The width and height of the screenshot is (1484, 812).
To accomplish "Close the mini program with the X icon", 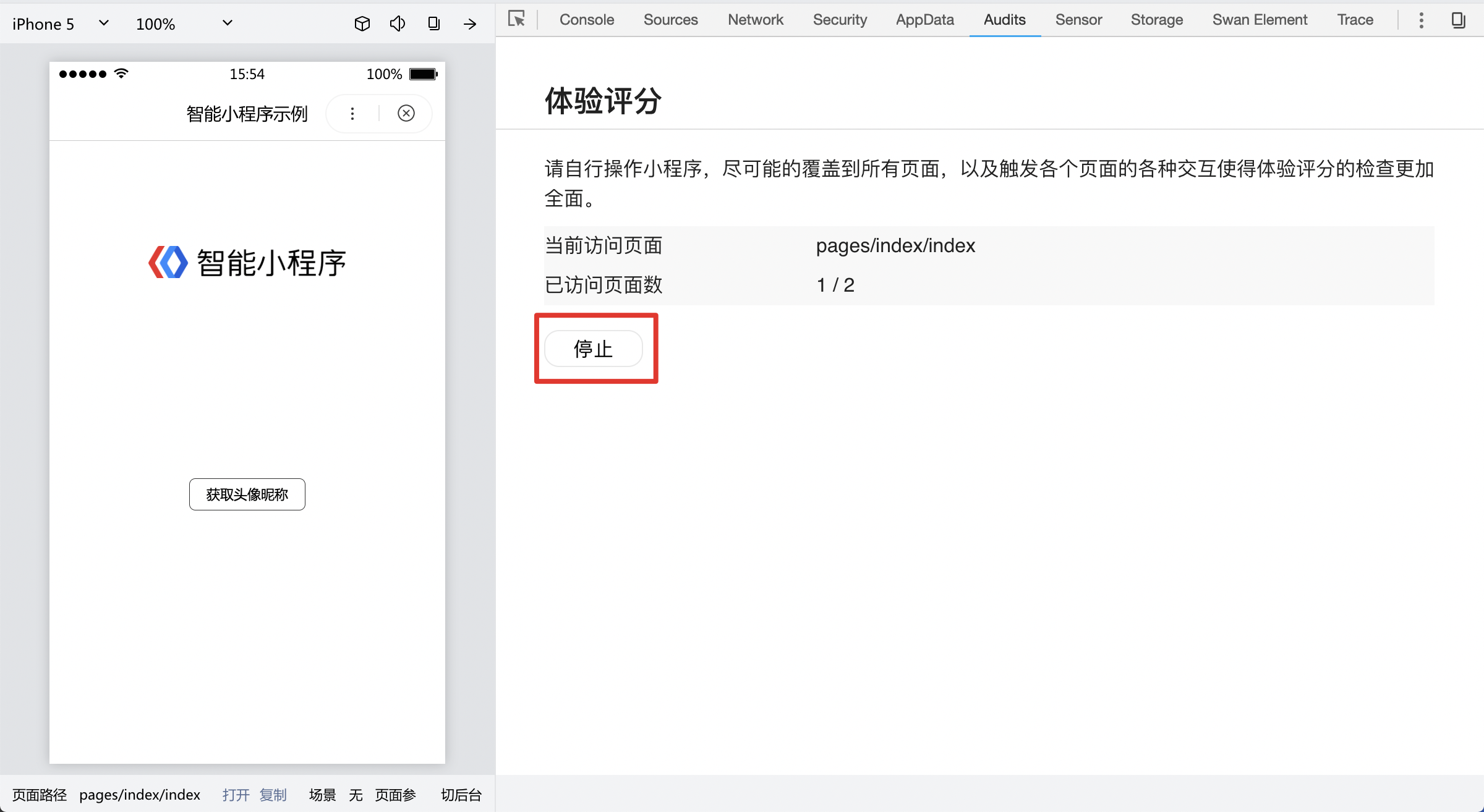I will (406, 113).
